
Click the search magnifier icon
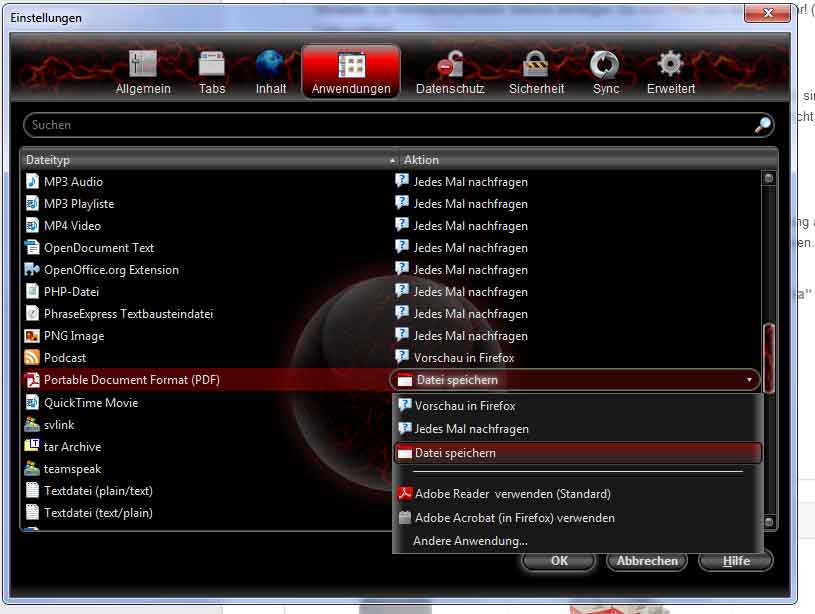click(x=762, y=125)
